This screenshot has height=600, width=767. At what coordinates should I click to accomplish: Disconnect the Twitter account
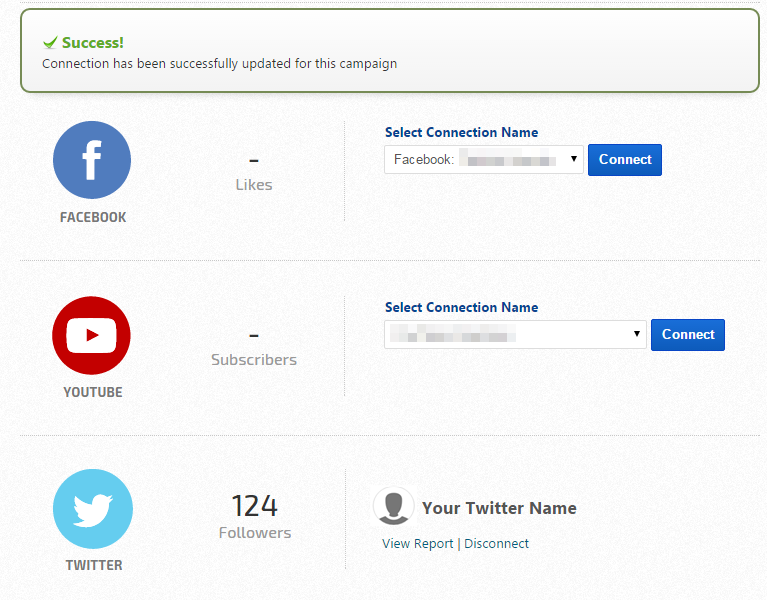(496, 544)
